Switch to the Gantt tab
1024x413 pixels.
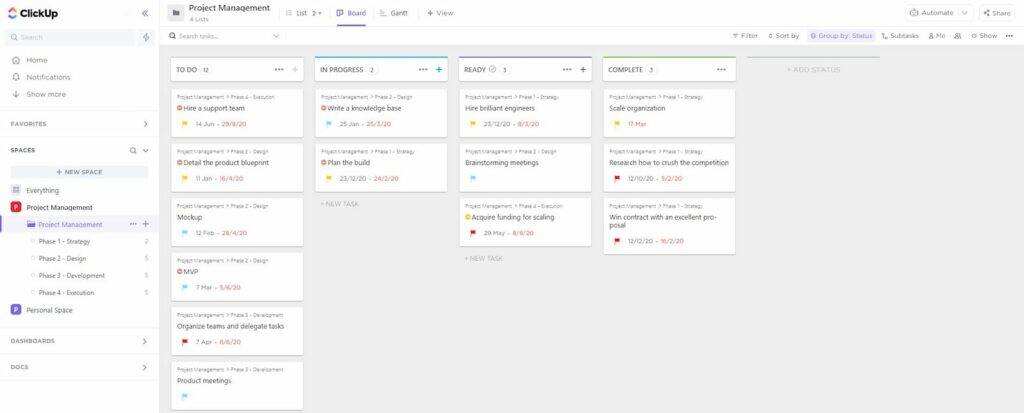[394, 13]
